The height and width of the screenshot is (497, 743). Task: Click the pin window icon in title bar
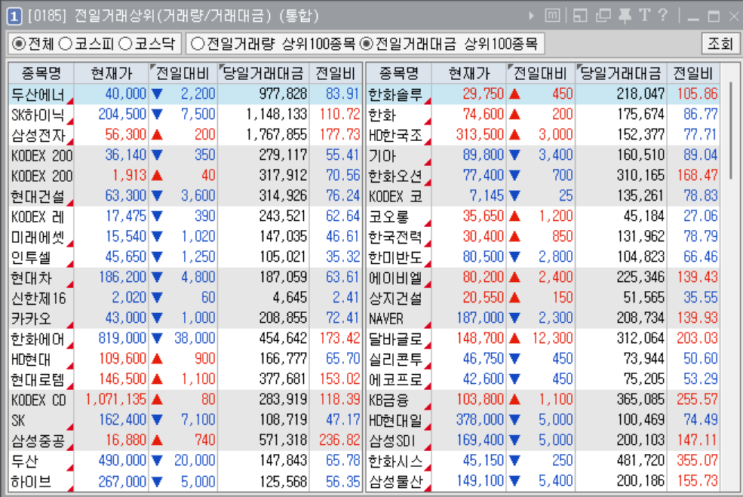tap(625, 16)
